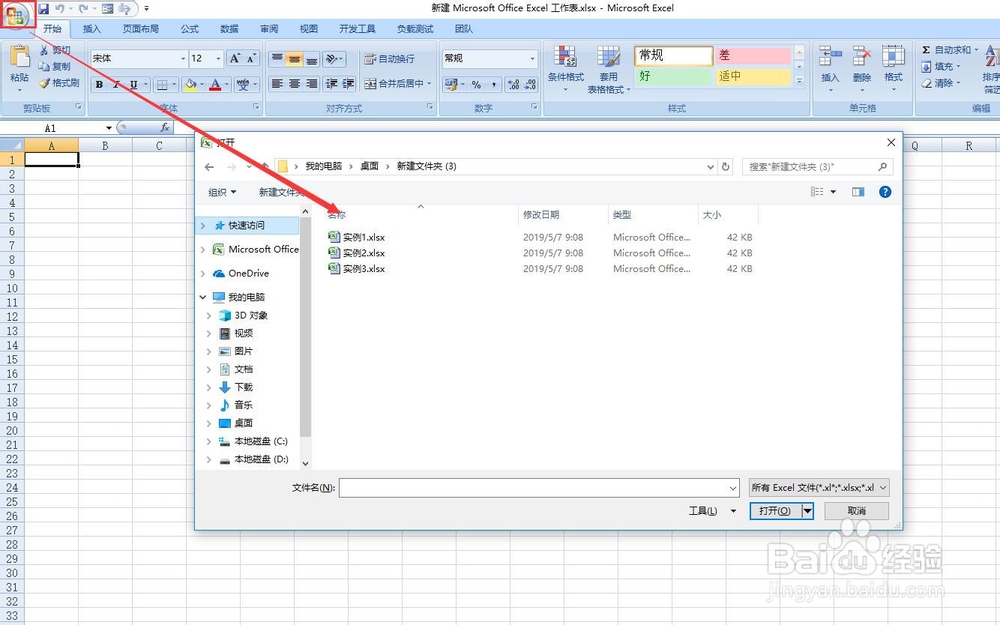This screenshot has height=625, width=1000.
Task: Click the 打开(O) button
Action: [x=775, y=511]
